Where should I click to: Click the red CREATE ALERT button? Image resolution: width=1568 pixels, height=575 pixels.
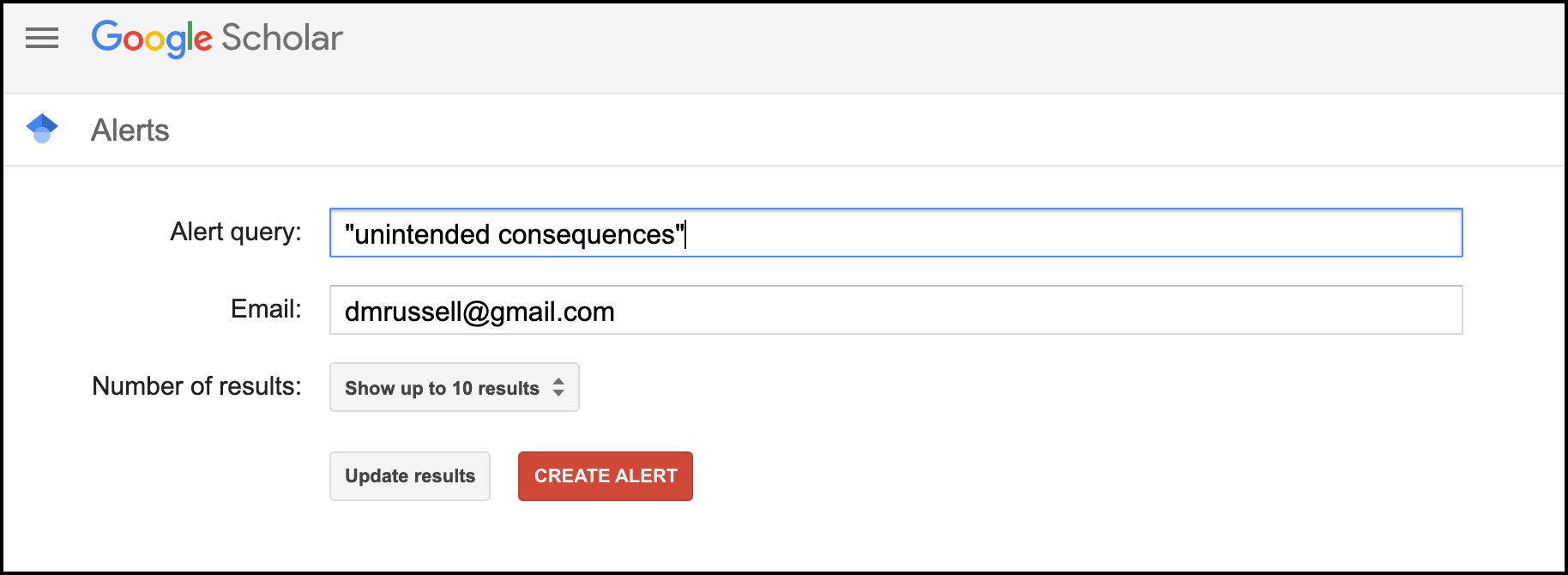pyautogui.click(x=605, y=476)
